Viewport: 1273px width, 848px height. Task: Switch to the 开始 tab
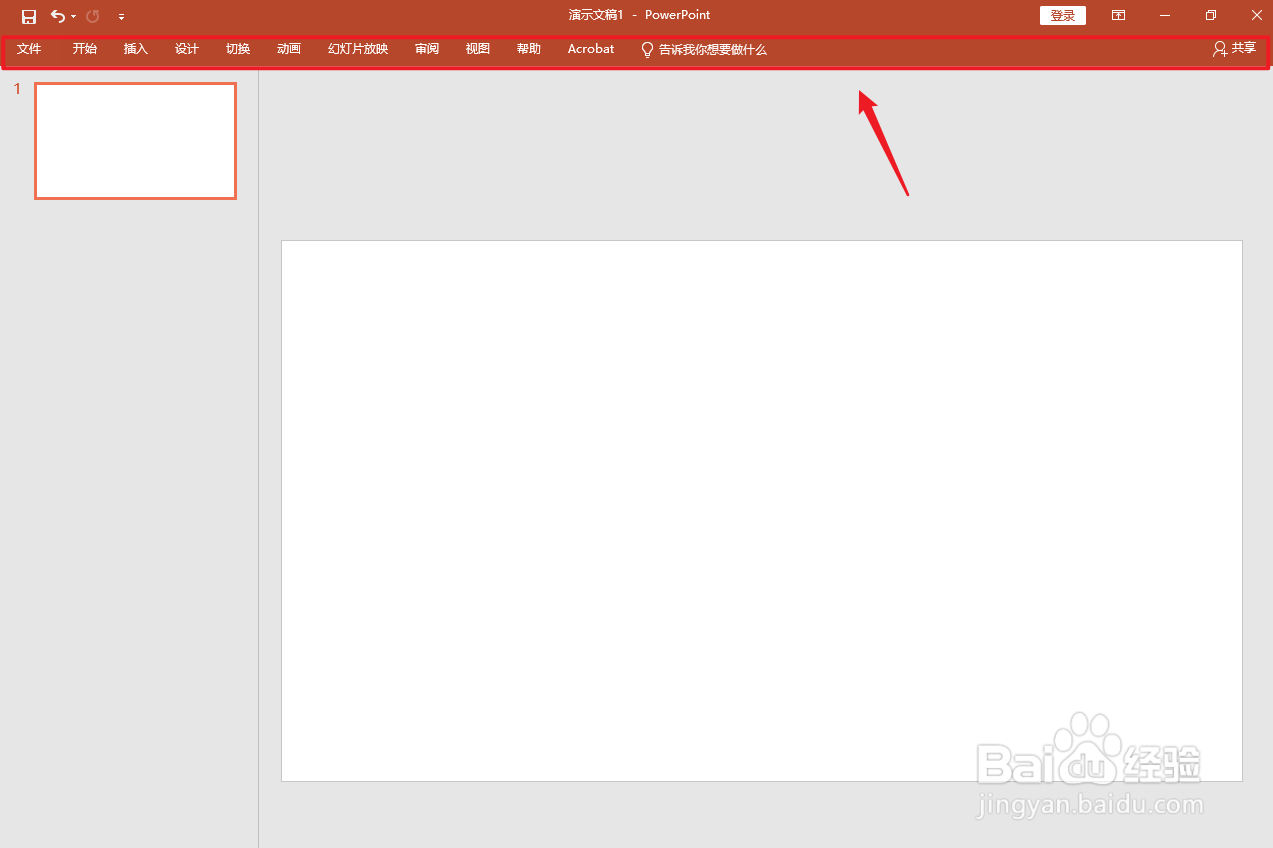pyautogui.click(x=85, y=48)
